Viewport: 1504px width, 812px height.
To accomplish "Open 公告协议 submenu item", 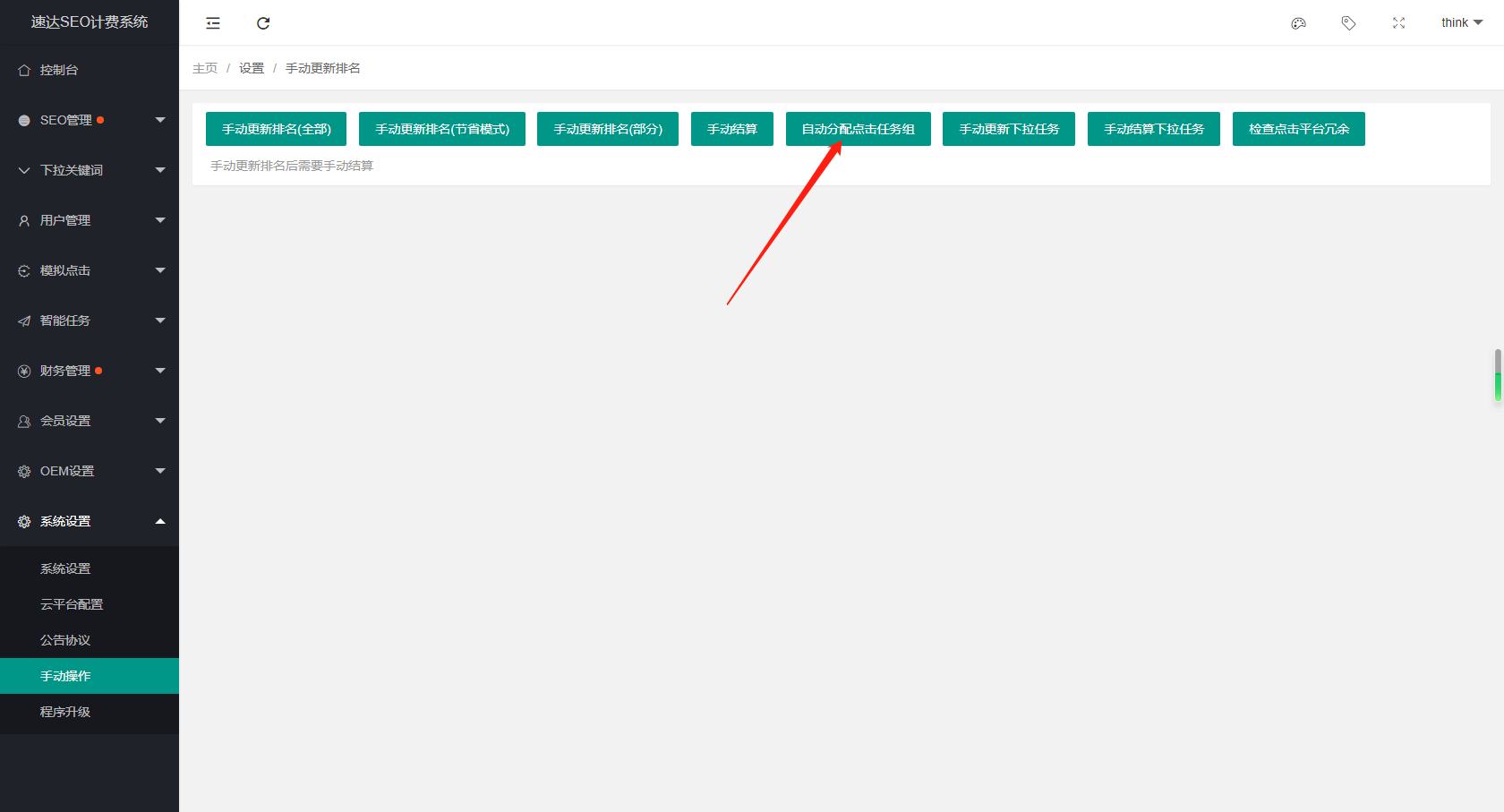I will click(x=65, y=640).
